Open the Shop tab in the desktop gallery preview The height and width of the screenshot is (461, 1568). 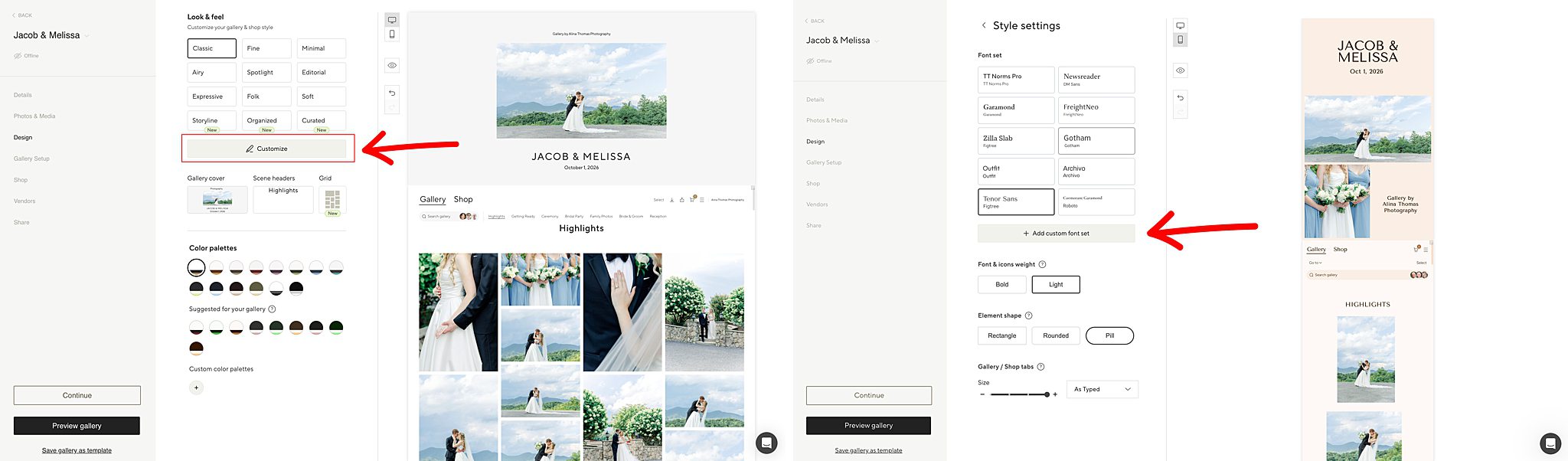pyautogui.click(x=463, y=199)
